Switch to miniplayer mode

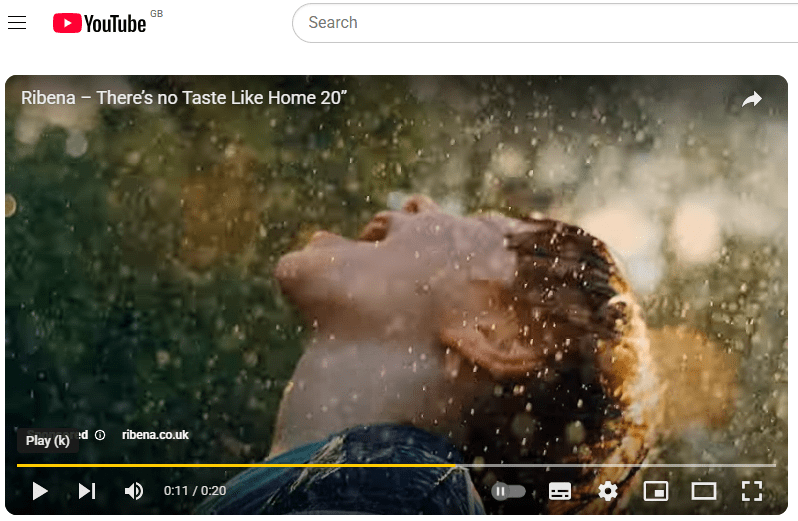click(x=656, y=491)
